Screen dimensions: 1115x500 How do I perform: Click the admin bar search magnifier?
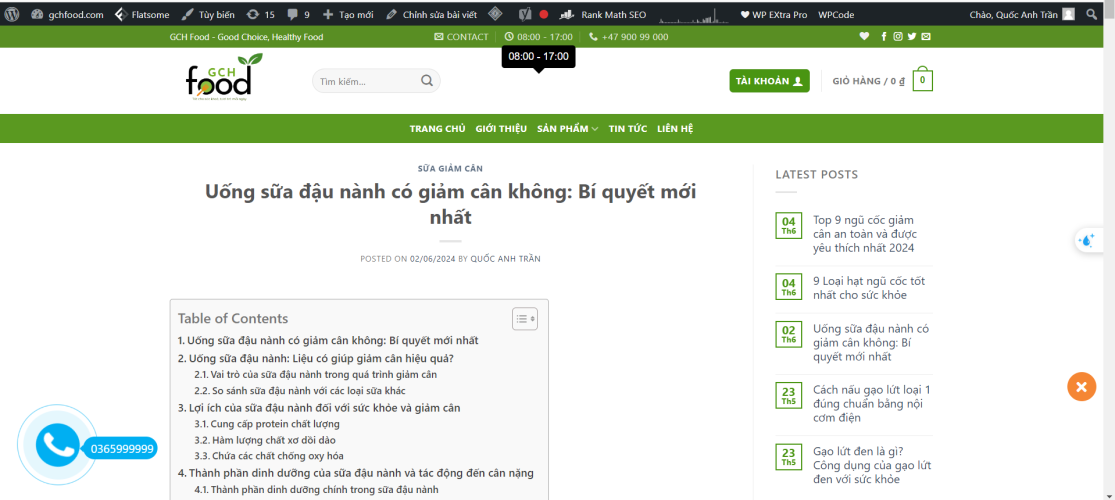point(1092,14)
